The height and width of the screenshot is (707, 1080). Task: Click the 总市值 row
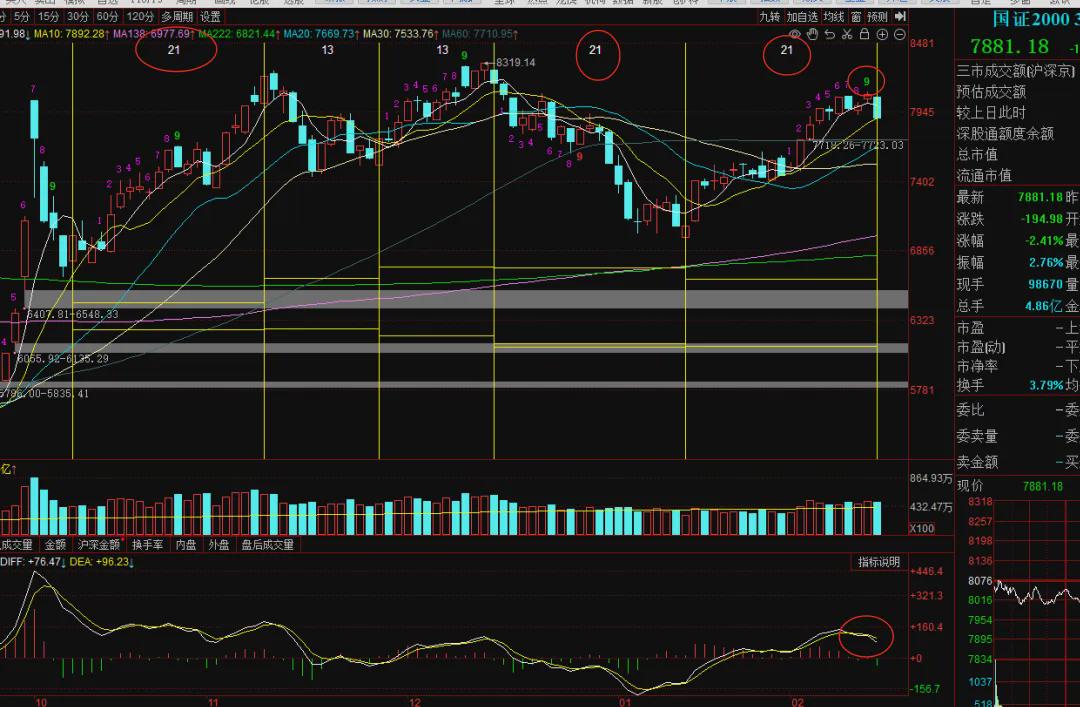click(977, 154)
